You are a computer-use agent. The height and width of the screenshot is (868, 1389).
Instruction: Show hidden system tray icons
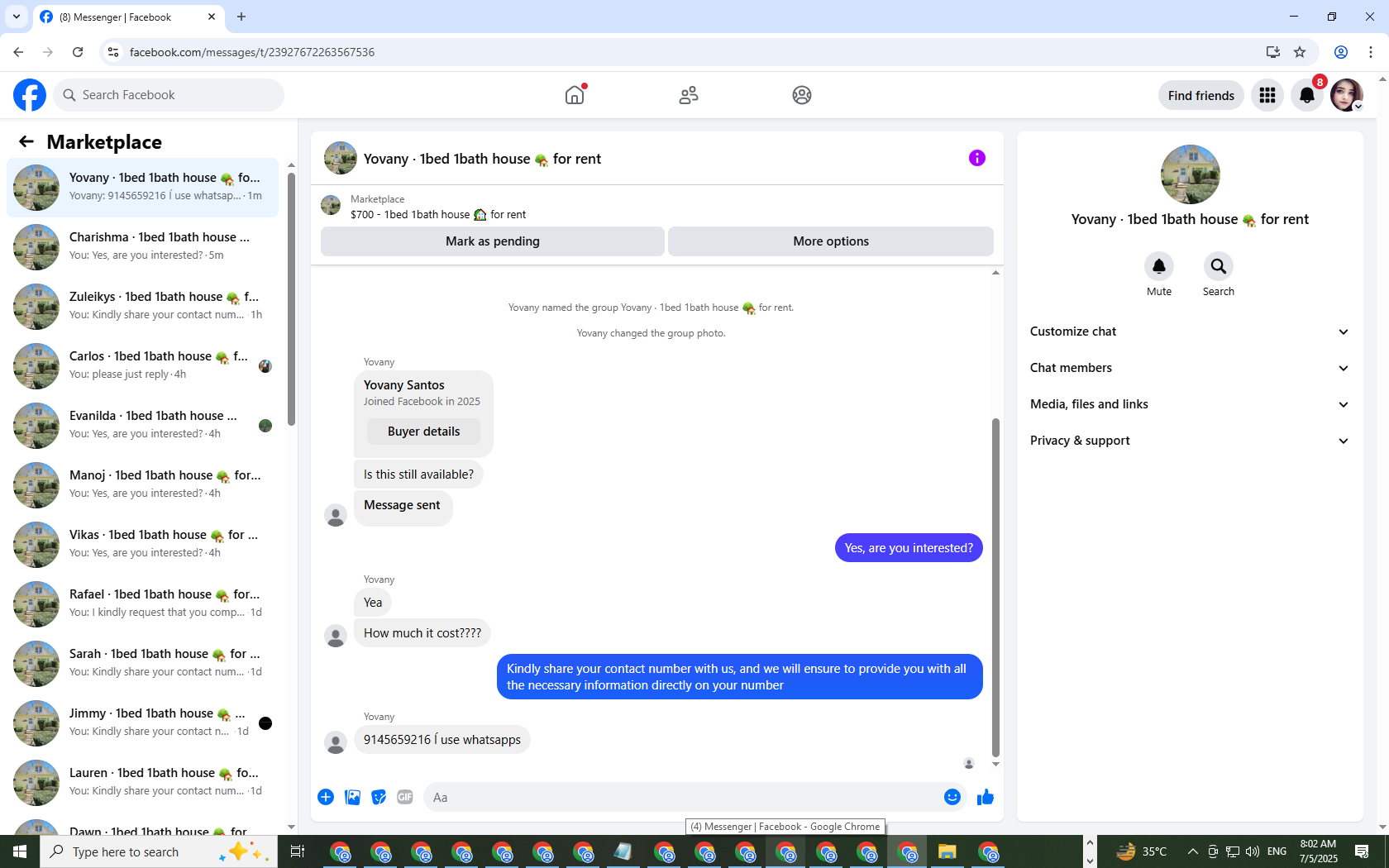coord(1192,851)
